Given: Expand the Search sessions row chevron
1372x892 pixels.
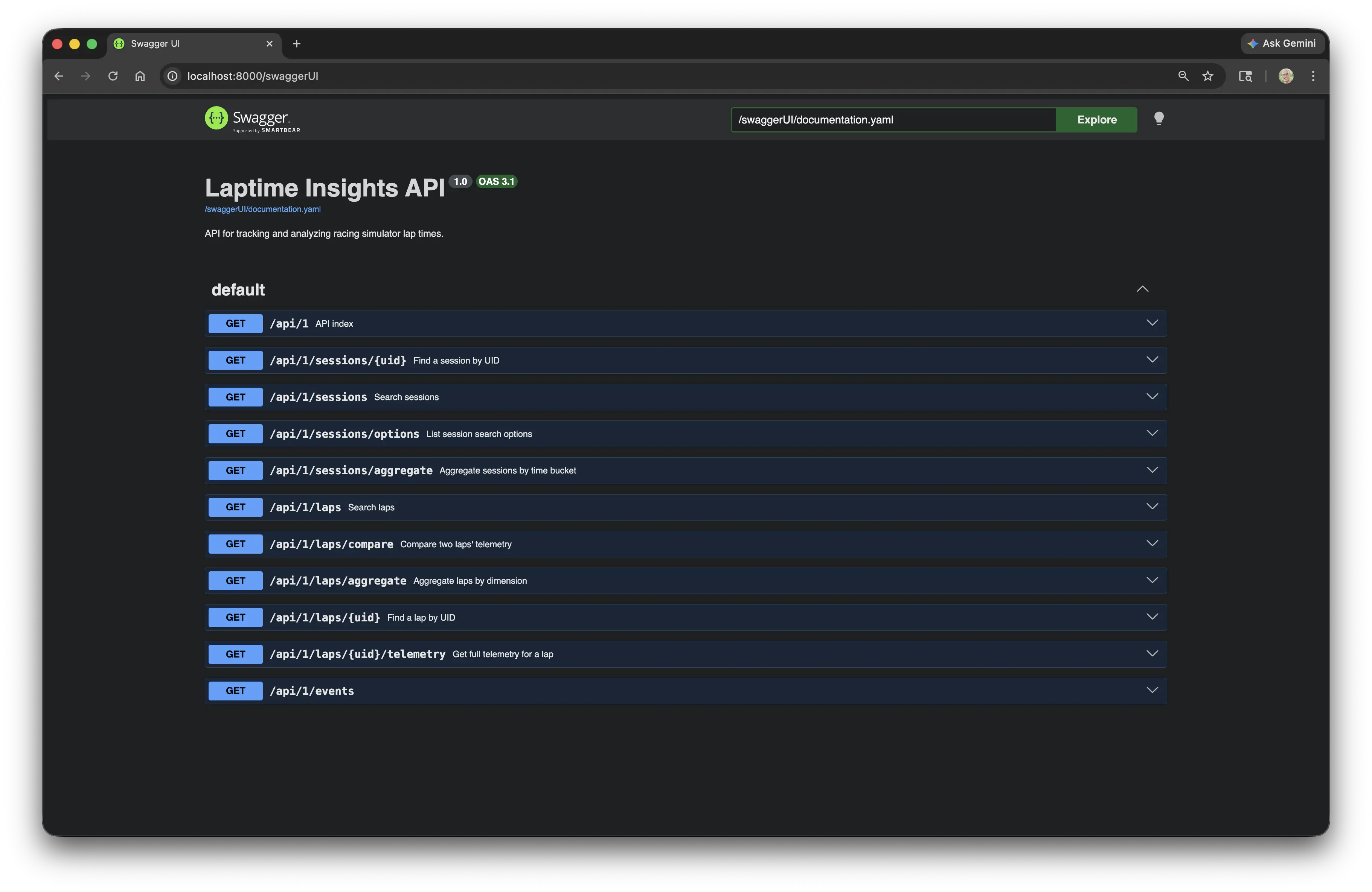Looking at the screenshot, I should (x=1152, y=397).
